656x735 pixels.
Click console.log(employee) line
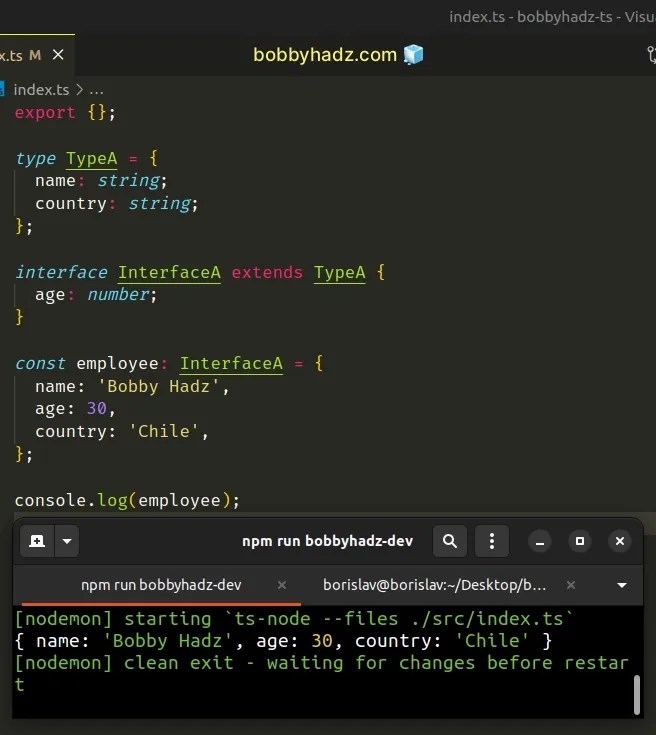point(127,500)
